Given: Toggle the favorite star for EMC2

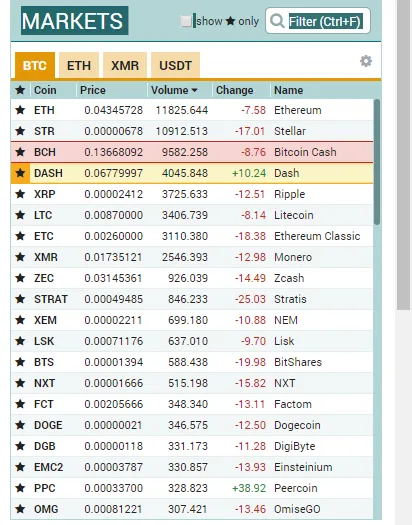Looking at the screenshot, I should coord(20,467).
